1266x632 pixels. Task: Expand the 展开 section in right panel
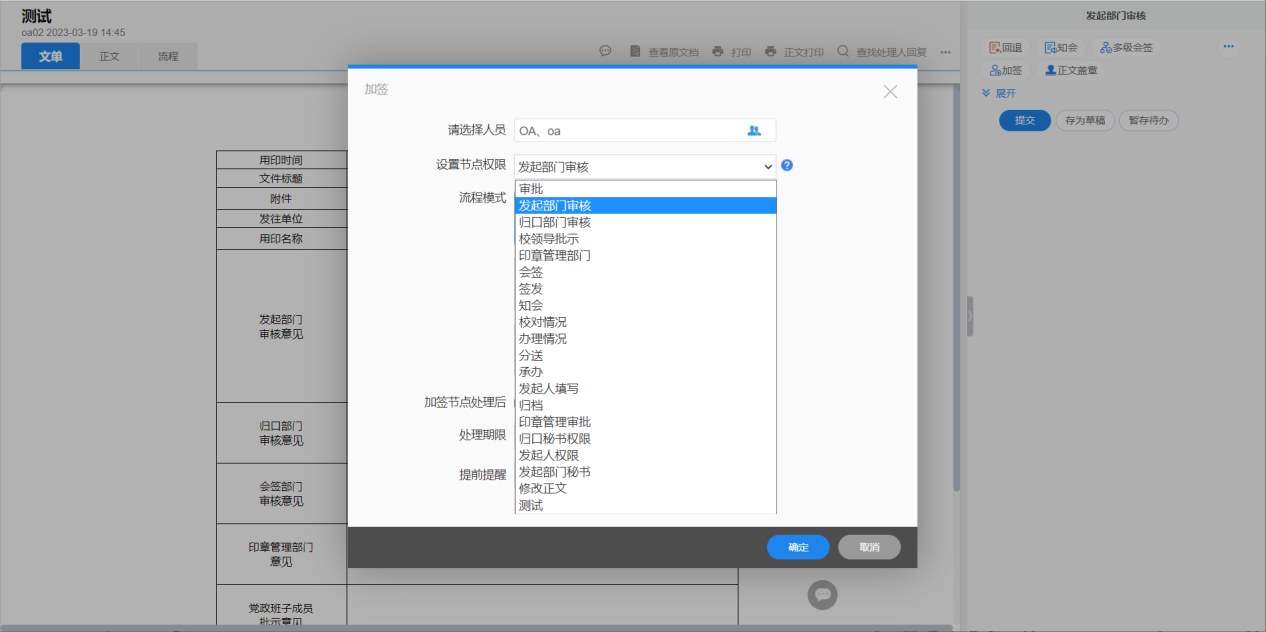point(999,93)
